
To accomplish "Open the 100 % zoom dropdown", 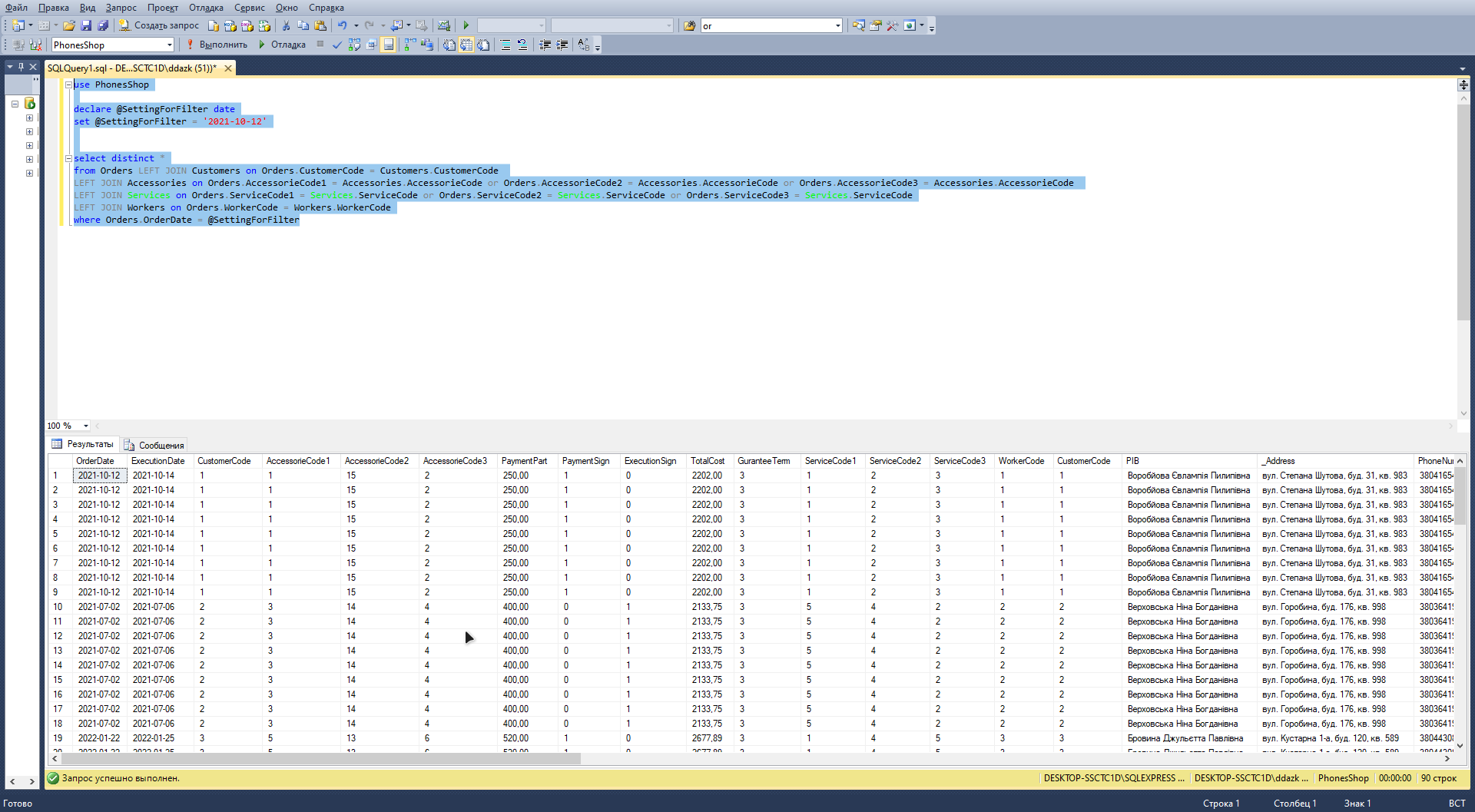I will click(85, 426).
